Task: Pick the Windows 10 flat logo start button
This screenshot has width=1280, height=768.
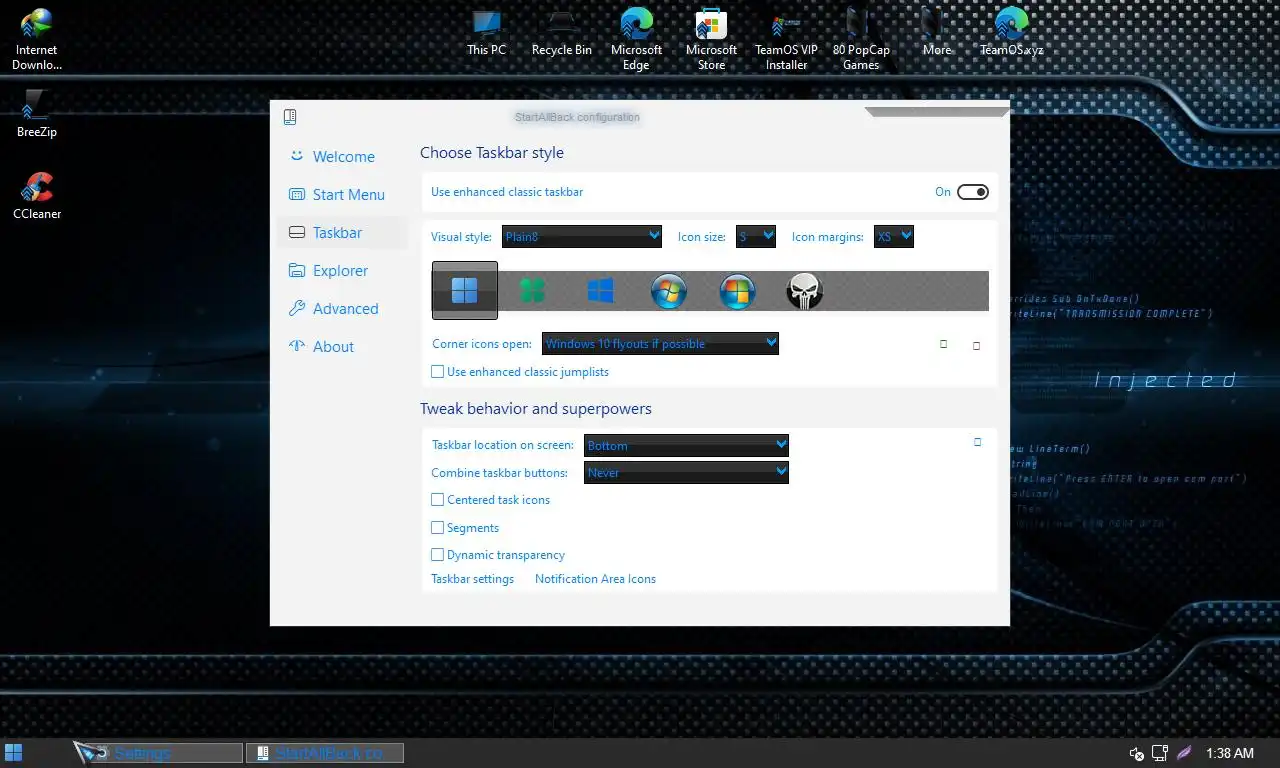Action: tap(600, 291)
